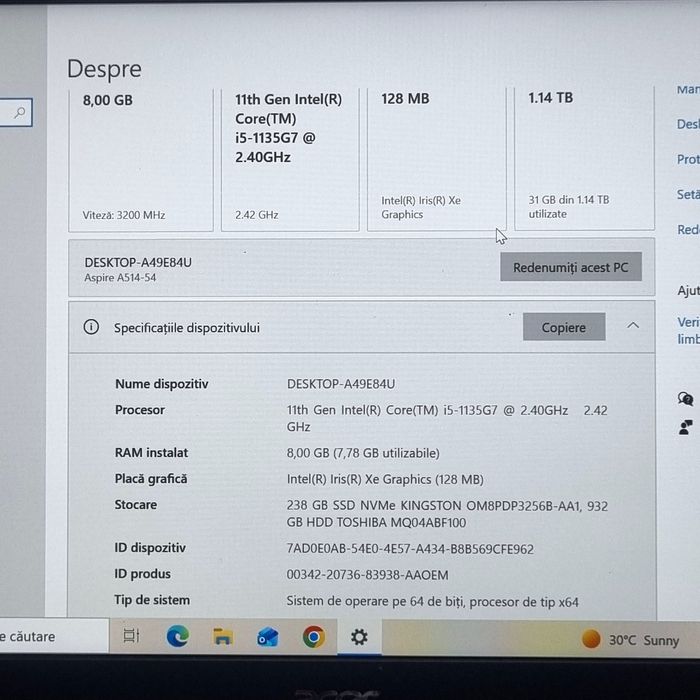Copy device specs with Copiere button
This screenshot has height=700, width=700.
tap(564, 327)
